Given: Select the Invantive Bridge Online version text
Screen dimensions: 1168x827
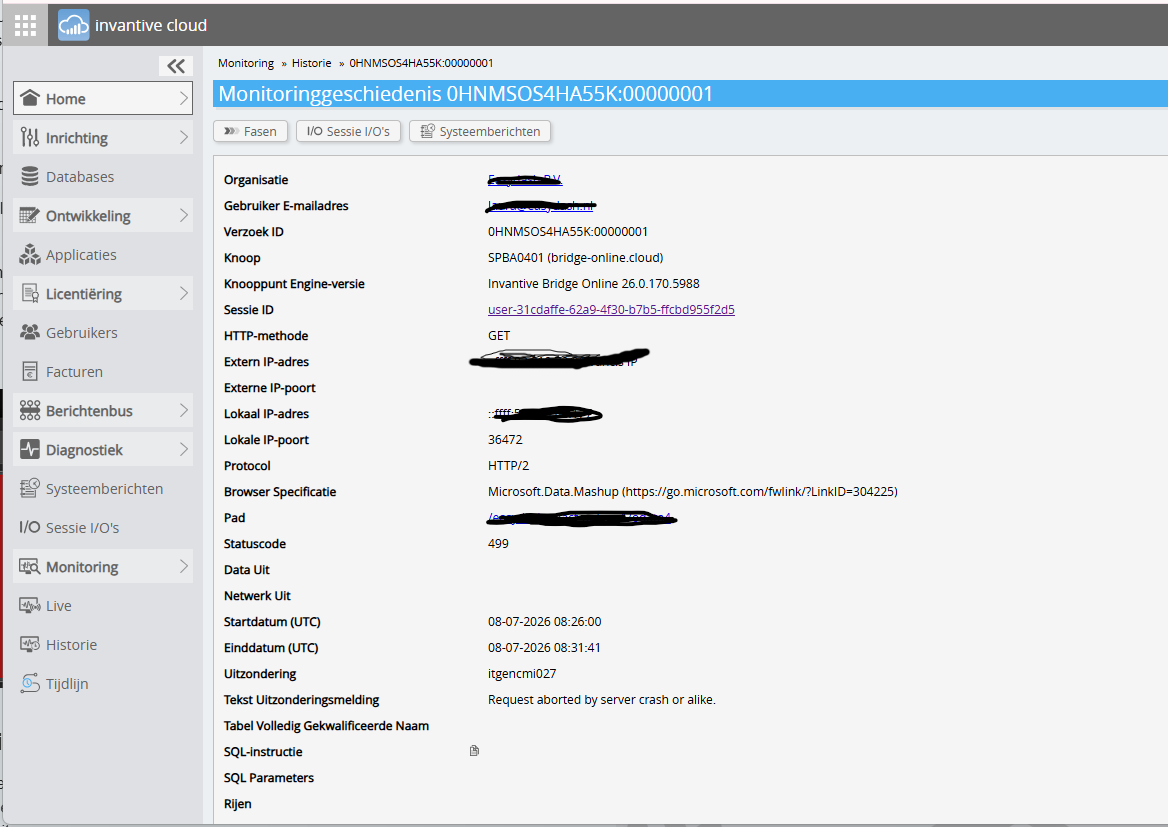Looking at the screenshot, I should [594, 284].
